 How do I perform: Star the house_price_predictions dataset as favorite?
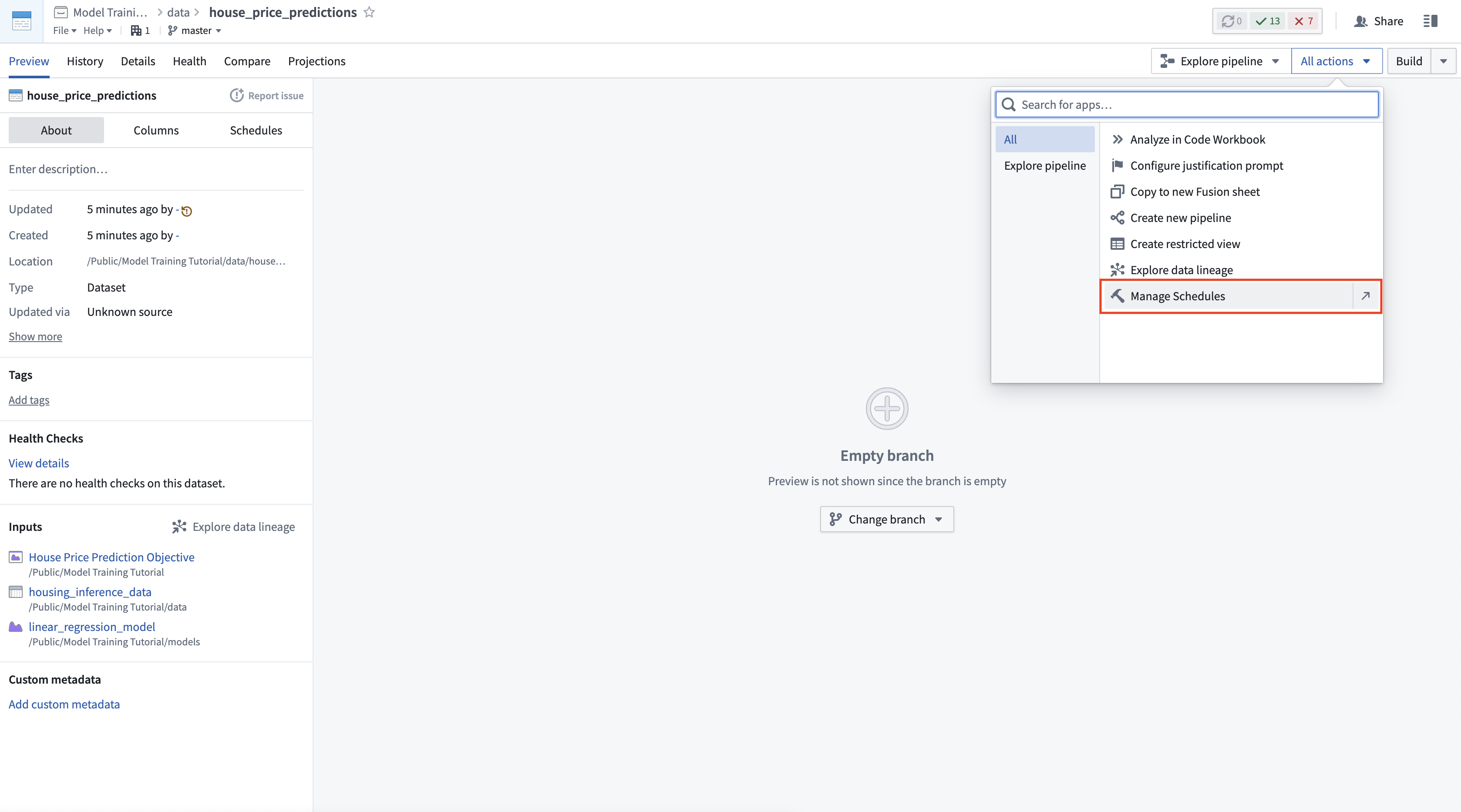pyautogui.click(x=369, y=13)
